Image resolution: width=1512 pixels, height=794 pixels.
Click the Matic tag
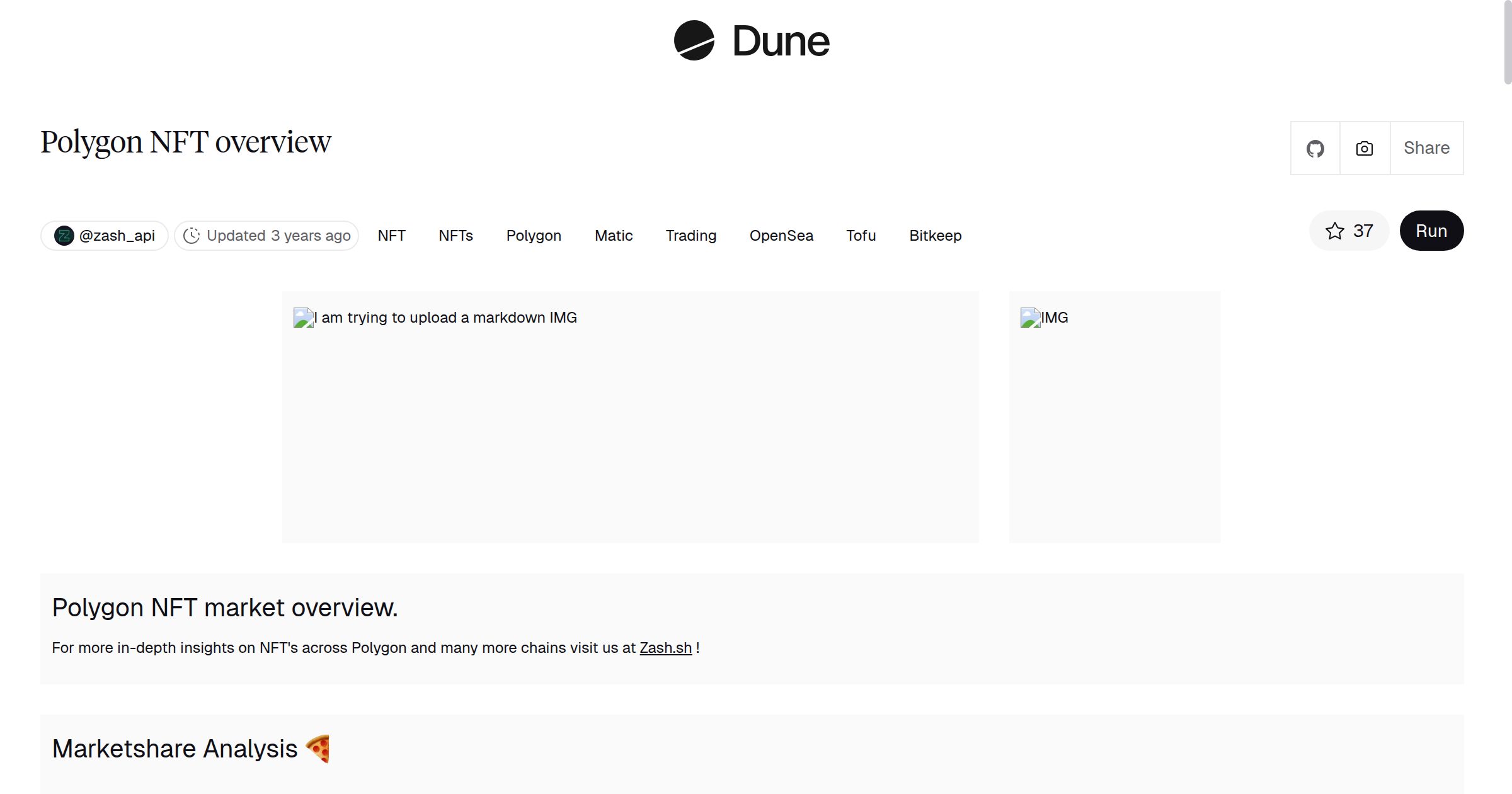tap(614, 236)
